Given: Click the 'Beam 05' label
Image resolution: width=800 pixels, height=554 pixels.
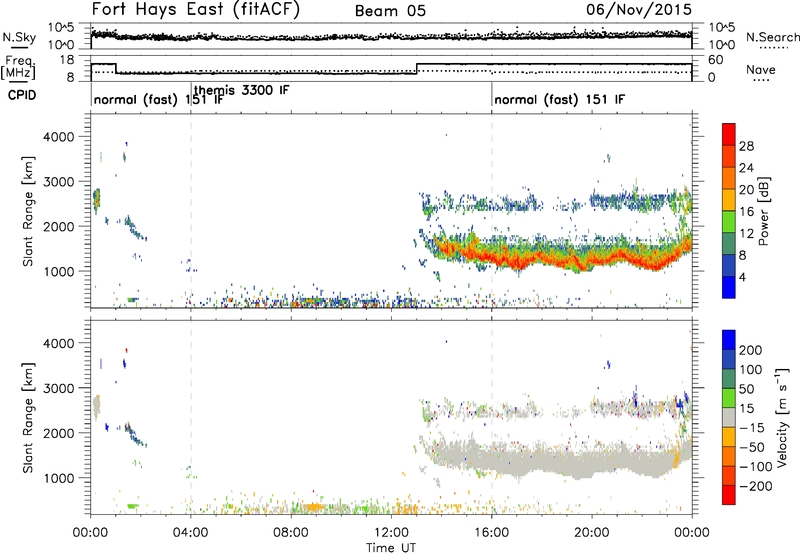Looking at the screenshot, I should 390,11.
